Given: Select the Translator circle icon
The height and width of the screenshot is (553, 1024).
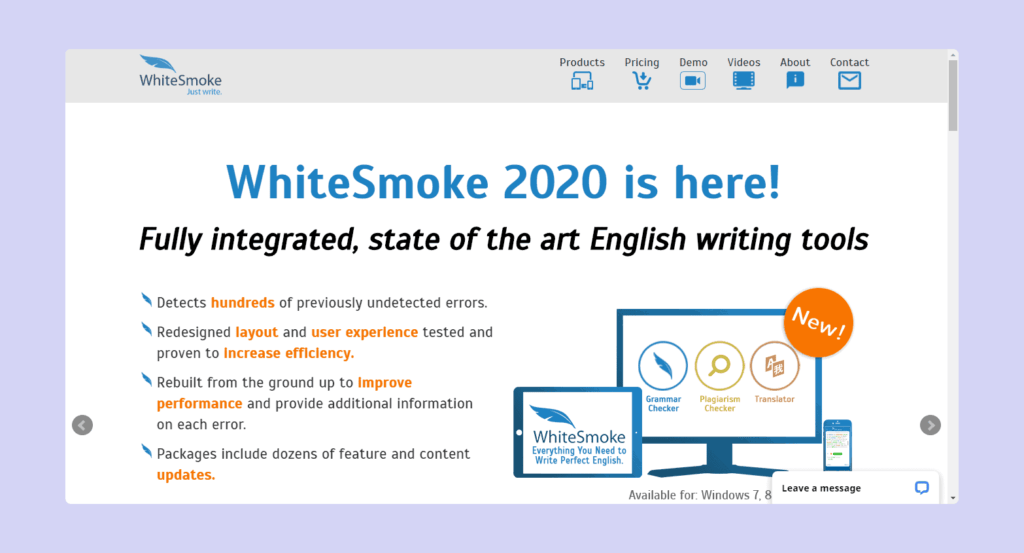Looking at the screenshot, I should [775, 365].
